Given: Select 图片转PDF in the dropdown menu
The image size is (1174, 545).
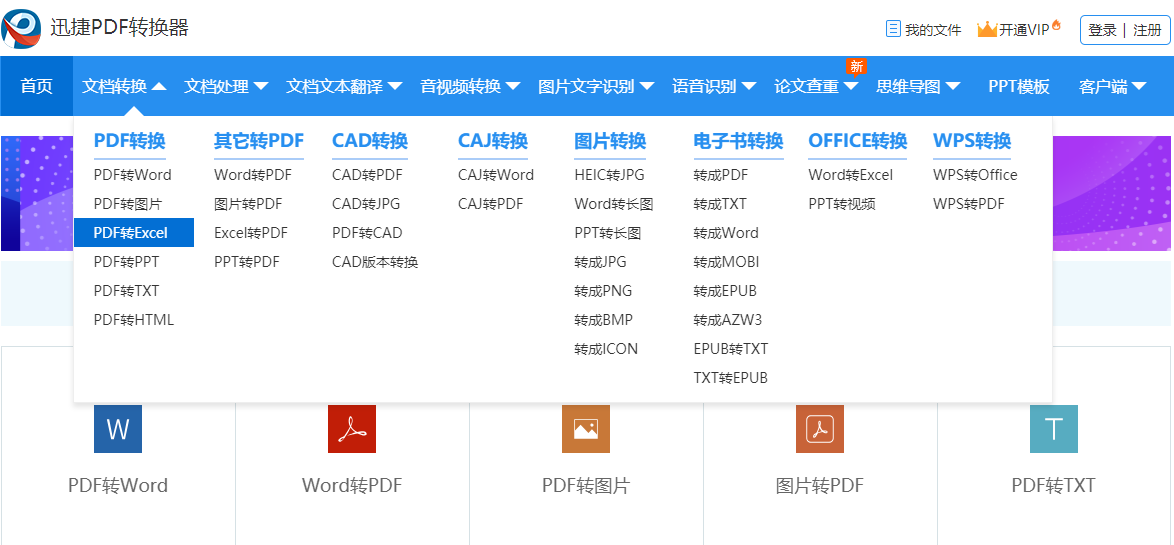Looking at the screenshot, I should (x=248, y=204).
